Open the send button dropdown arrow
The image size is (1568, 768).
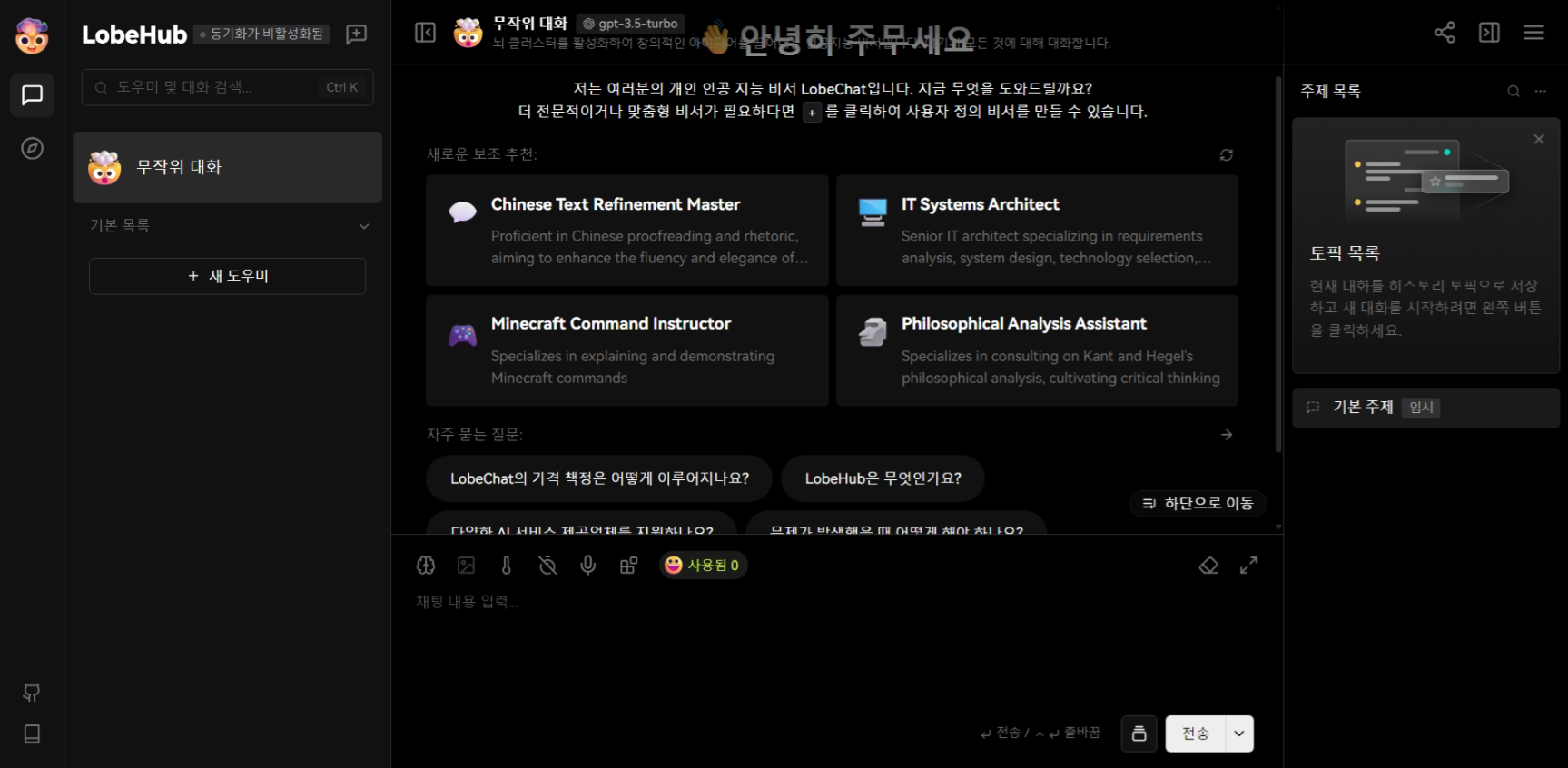(x=1239, y=734)
